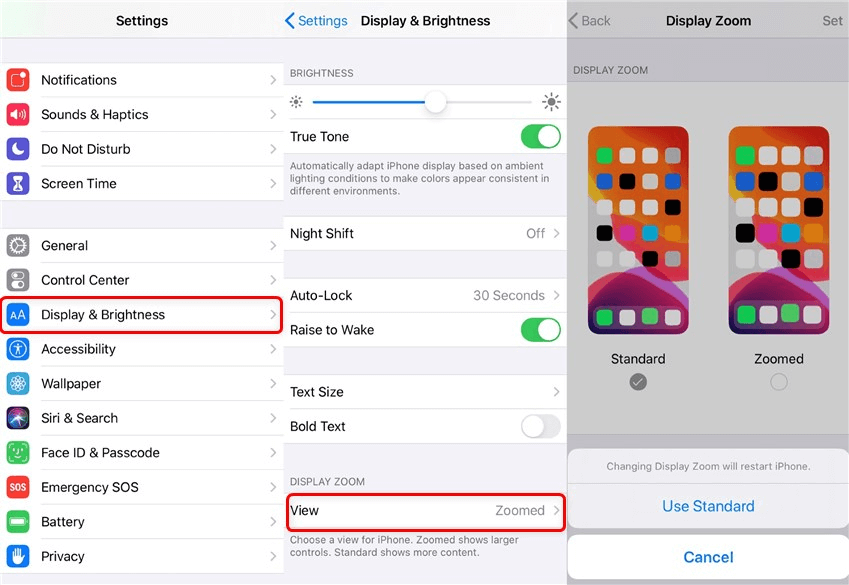Open the Notifications icon in Settings
Screen dimensions: 849x585
(x=18, y=80)
